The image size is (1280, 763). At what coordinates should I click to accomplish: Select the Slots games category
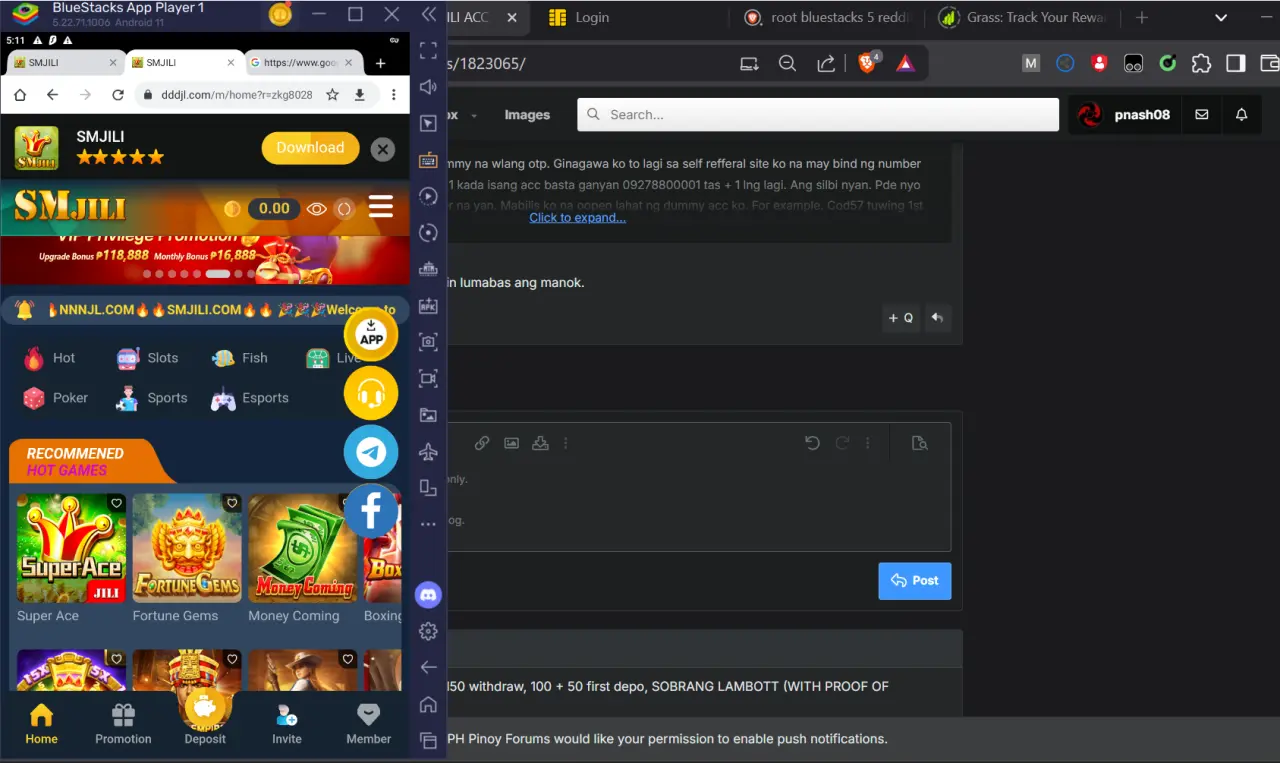148,358
